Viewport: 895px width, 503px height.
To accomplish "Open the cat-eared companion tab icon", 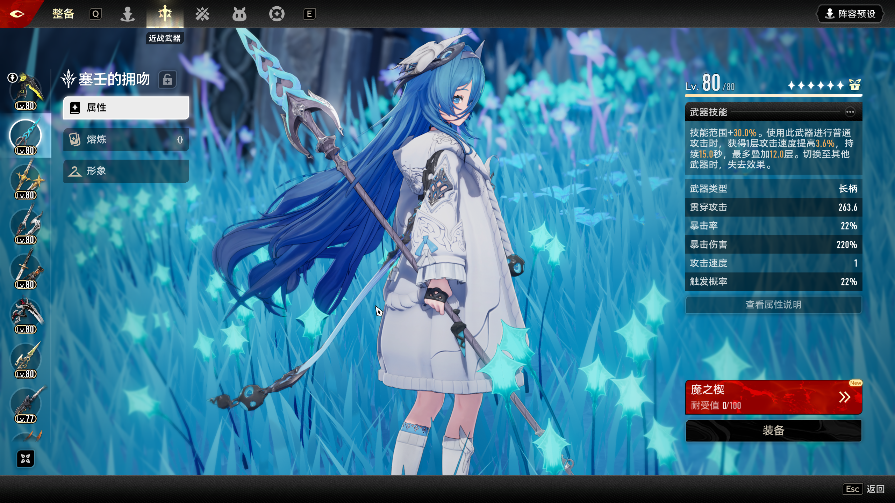I will tap(239, 14).
